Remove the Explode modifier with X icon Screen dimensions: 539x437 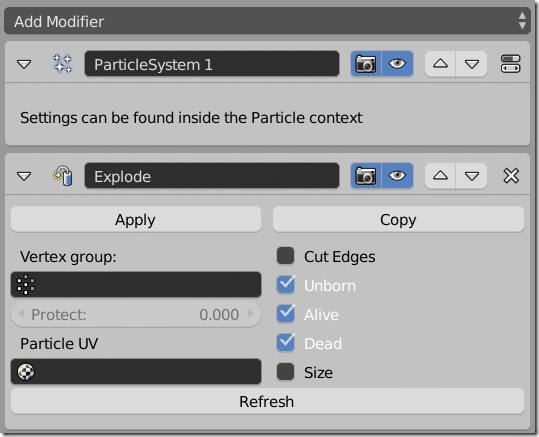coord(511,176)
